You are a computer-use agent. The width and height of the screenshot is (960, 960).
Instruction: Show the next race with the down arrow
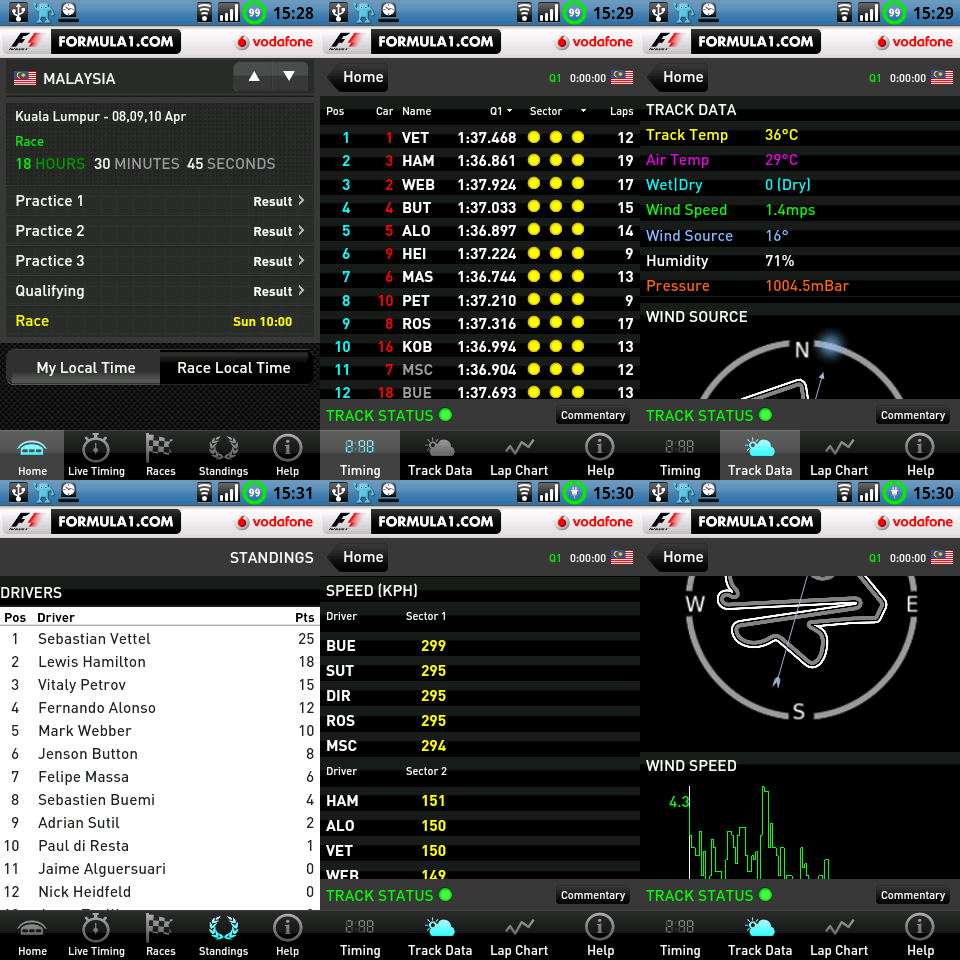pos(289,77)
